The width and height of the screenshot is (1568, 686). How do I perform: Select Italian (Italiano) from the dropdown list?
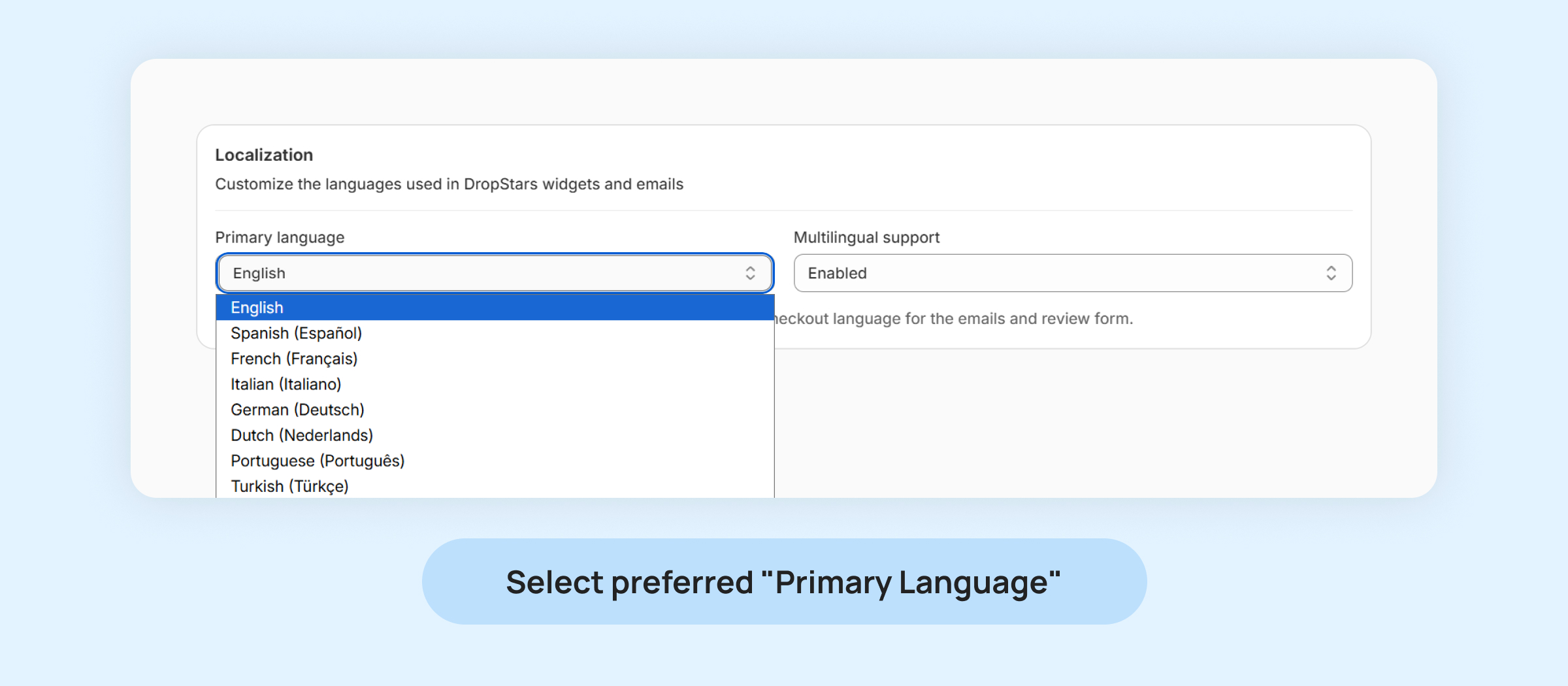pos(286,384)
